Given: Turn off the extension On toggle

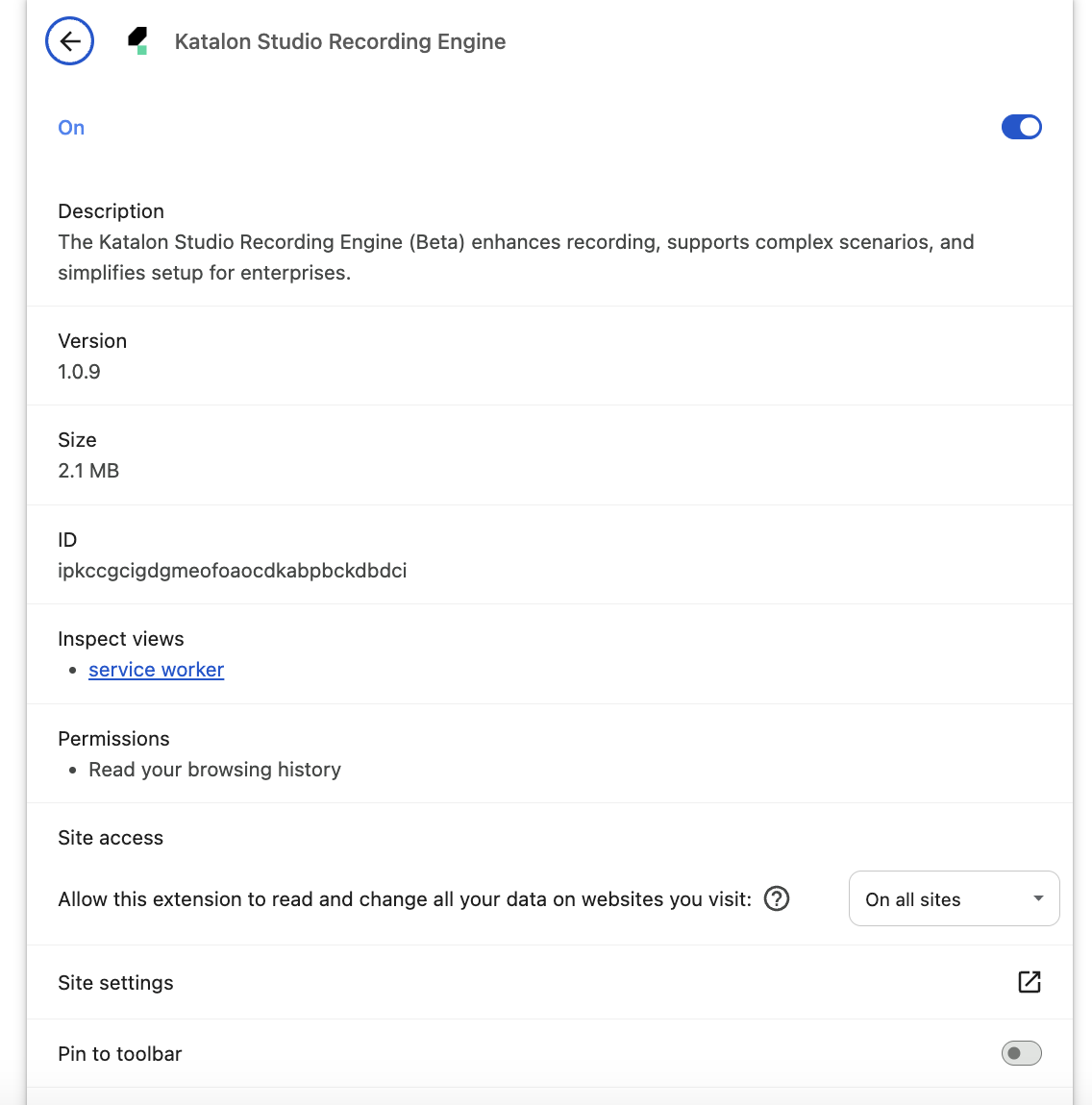Looking at the screenshot, I should pos(1021,127).
